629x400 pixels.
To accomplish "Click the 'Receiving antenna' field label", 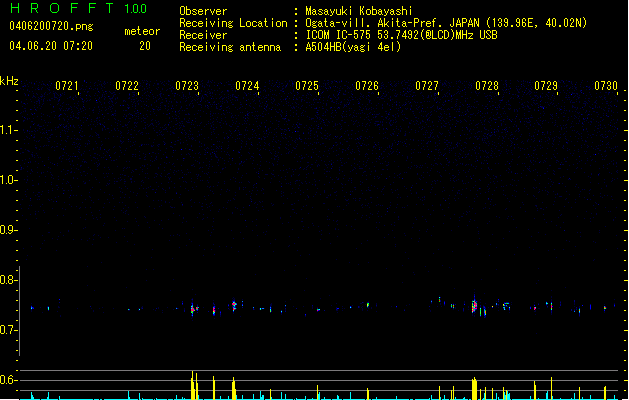I will pyautogui.click(x=230, y=47).
